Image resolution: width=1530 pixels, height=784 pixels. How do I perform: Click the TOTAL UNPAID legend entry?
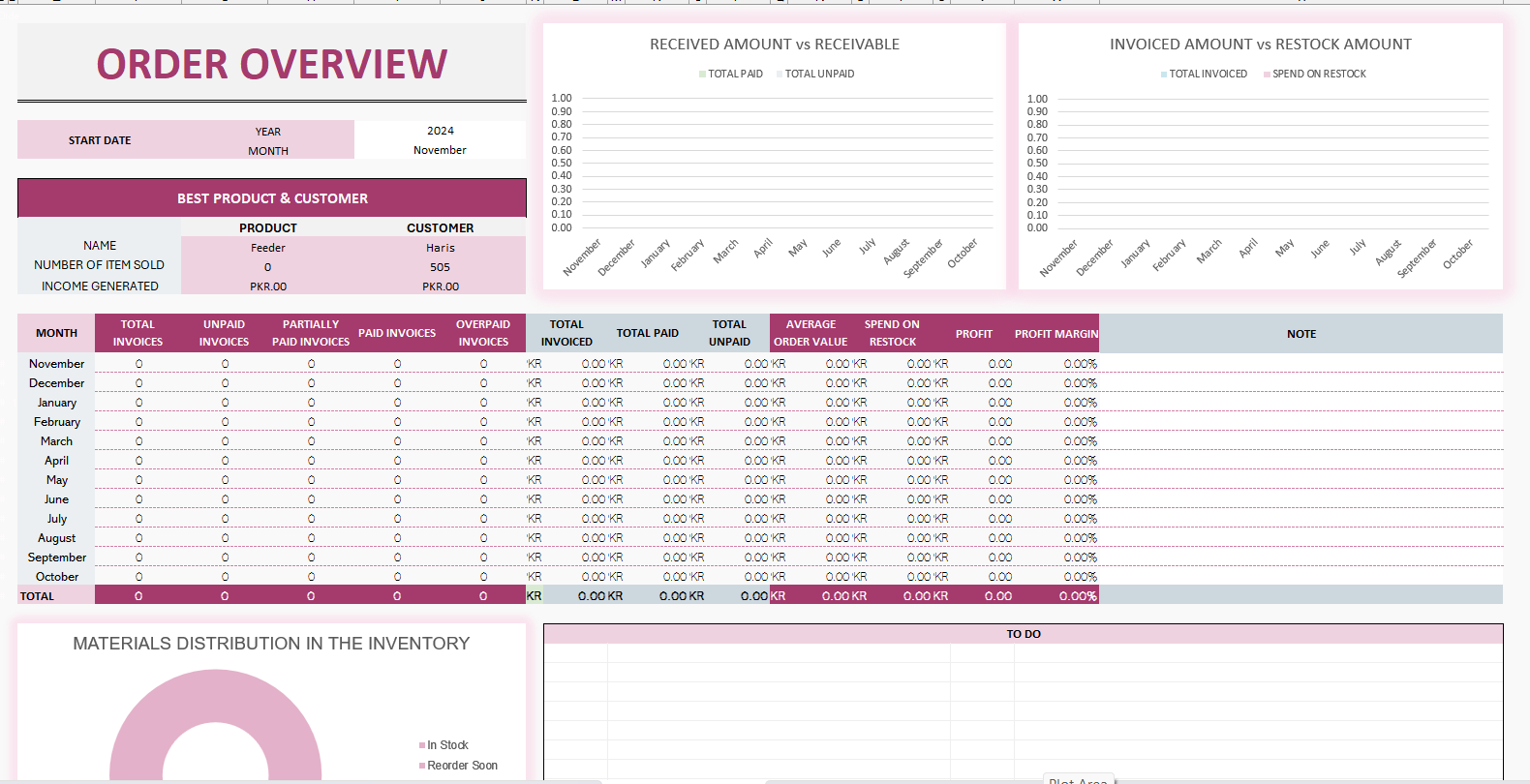pos(815,74)
